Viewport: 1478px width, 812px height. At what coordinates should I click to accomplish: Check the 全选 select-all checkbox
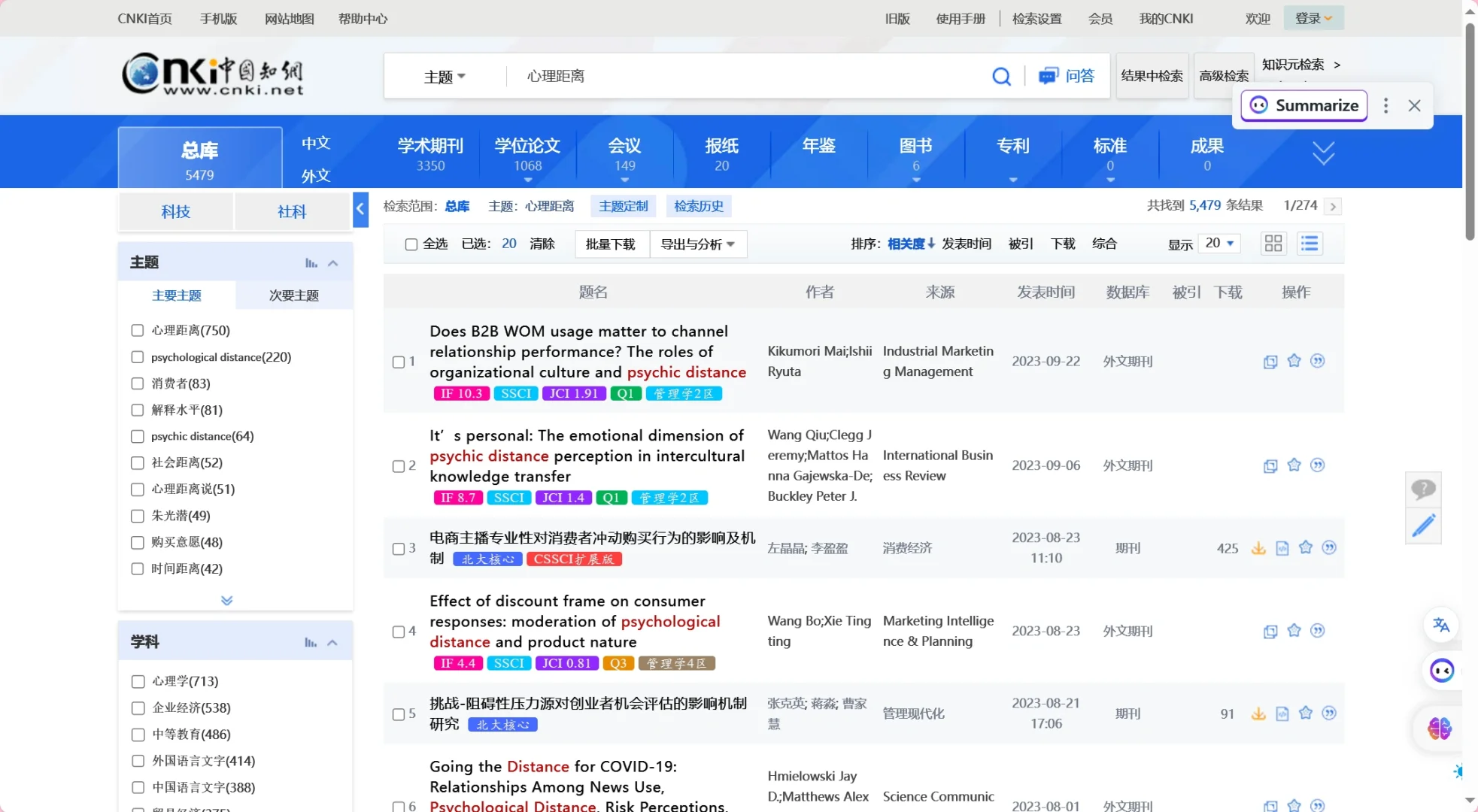point(411,244)
